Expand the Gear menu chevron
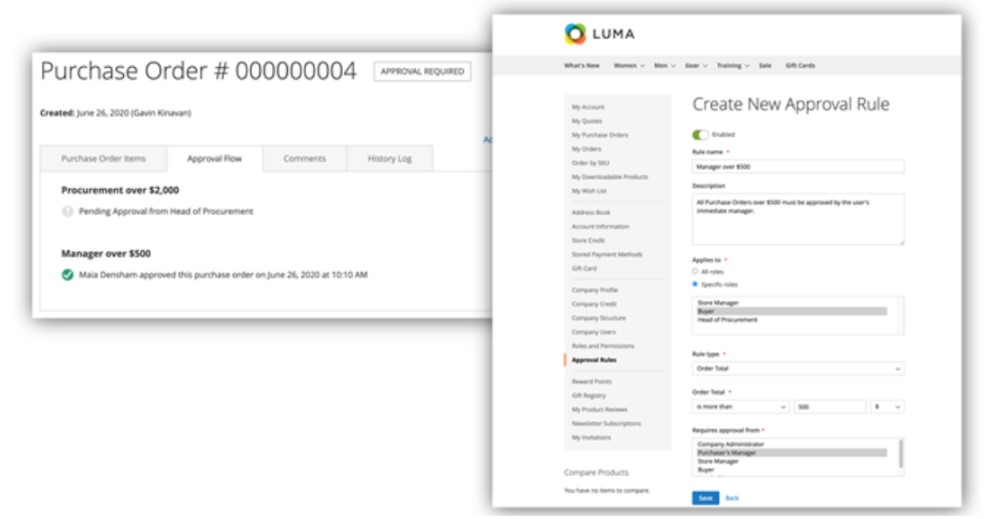The width and height of the screenshot is (987, 519). click(x=705, y=66)
